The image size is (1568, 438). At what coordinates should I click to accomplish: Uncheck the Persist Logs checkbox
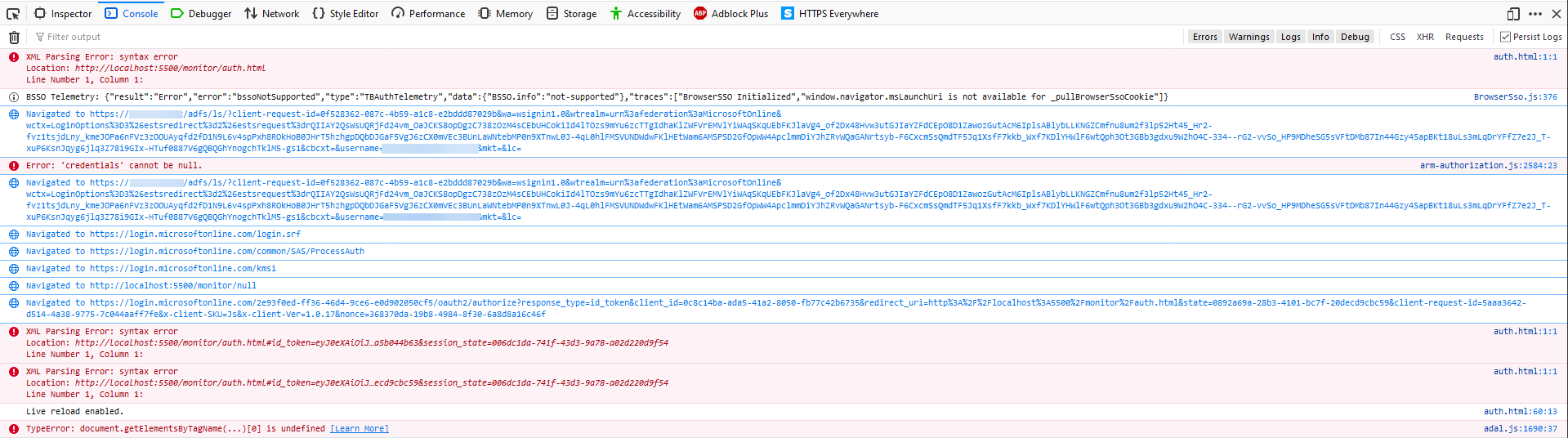pos(1505,37)
